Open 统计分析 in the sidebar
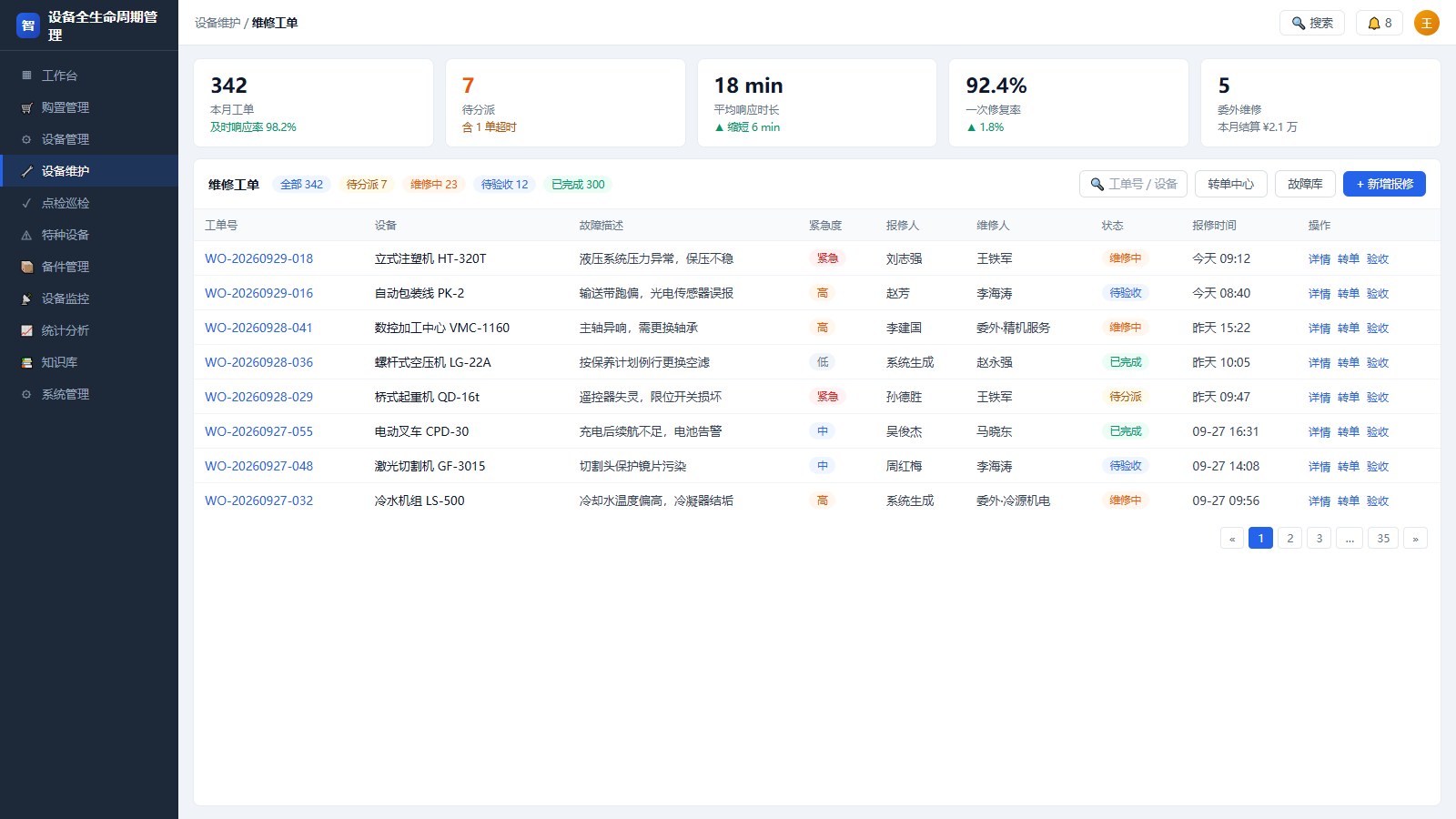Screen dimensions: 1456x819 pyautogui.click(x=89, y=330)
